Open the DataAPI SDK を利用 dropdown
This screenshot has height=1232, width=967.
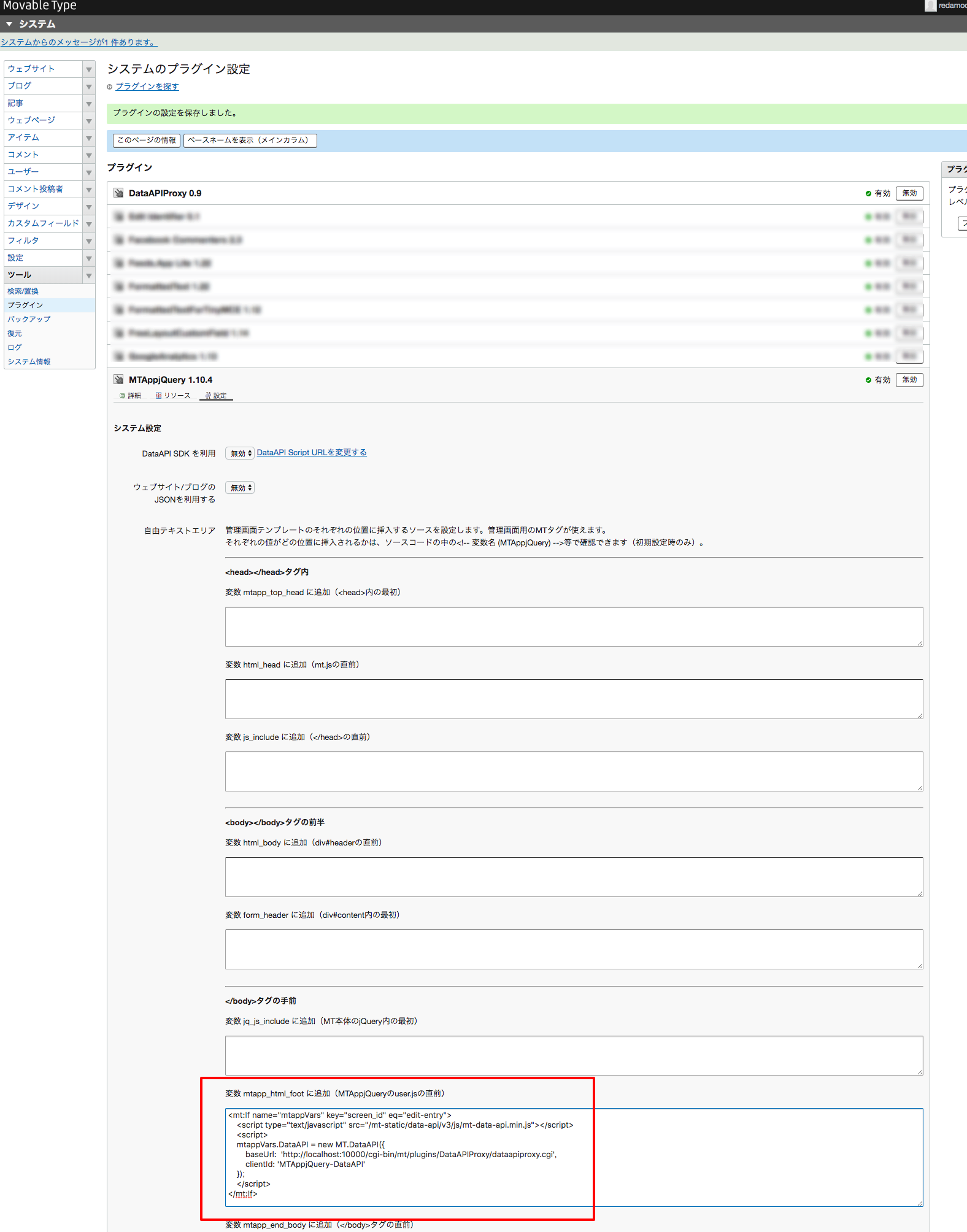point(240,453)
